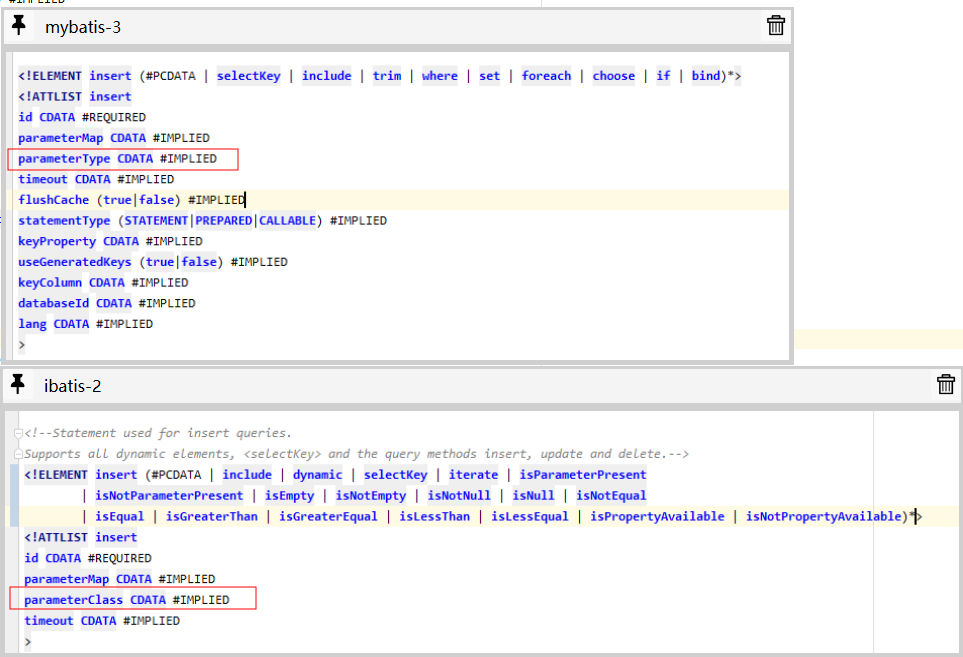This screenshot has width=963, height=657.
Task: Click the keyColumn attribute name
Action: [x=50, y=282]
